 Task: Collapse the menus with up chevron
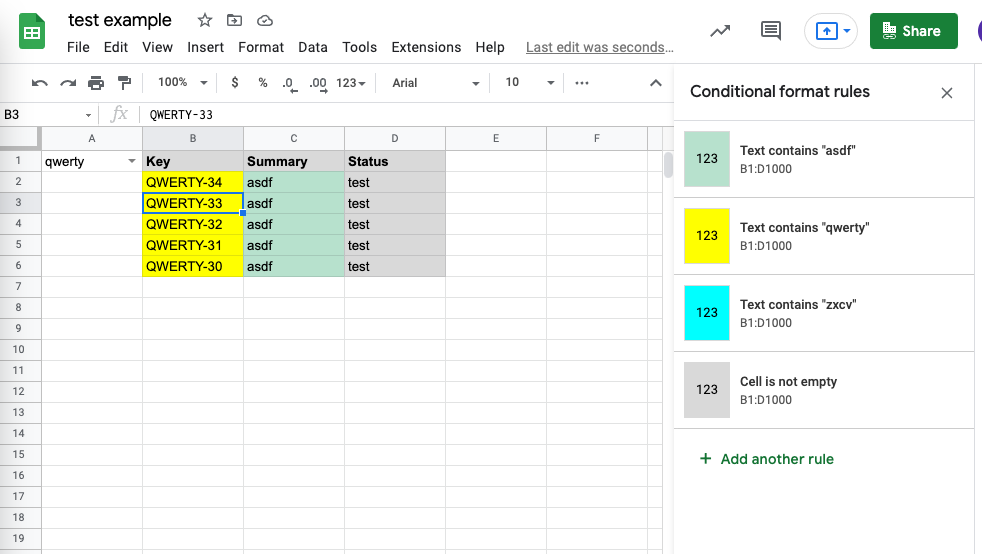click(x=656, y=83)
